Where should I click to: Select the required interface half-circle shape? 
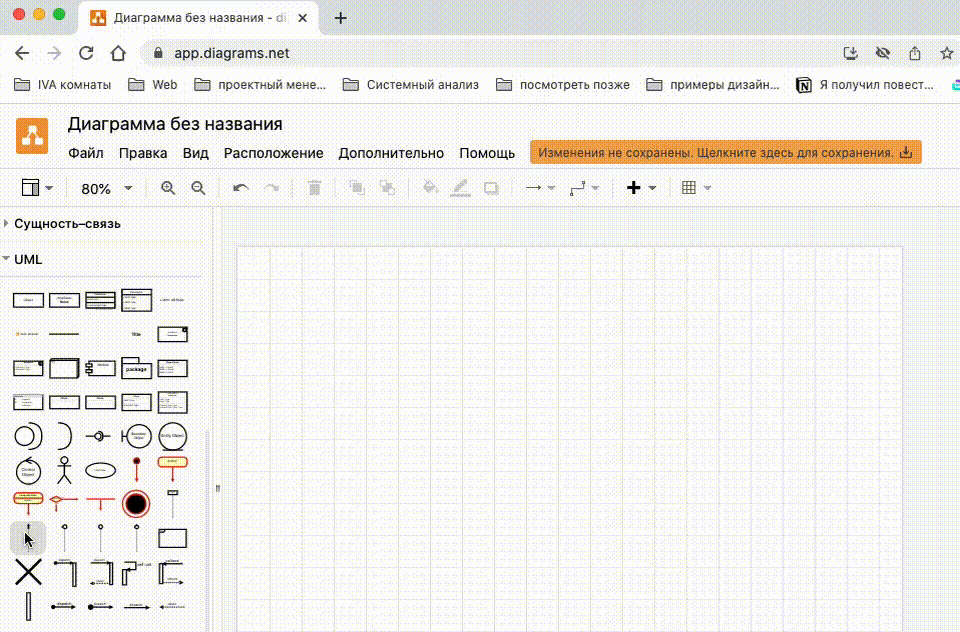64,437
